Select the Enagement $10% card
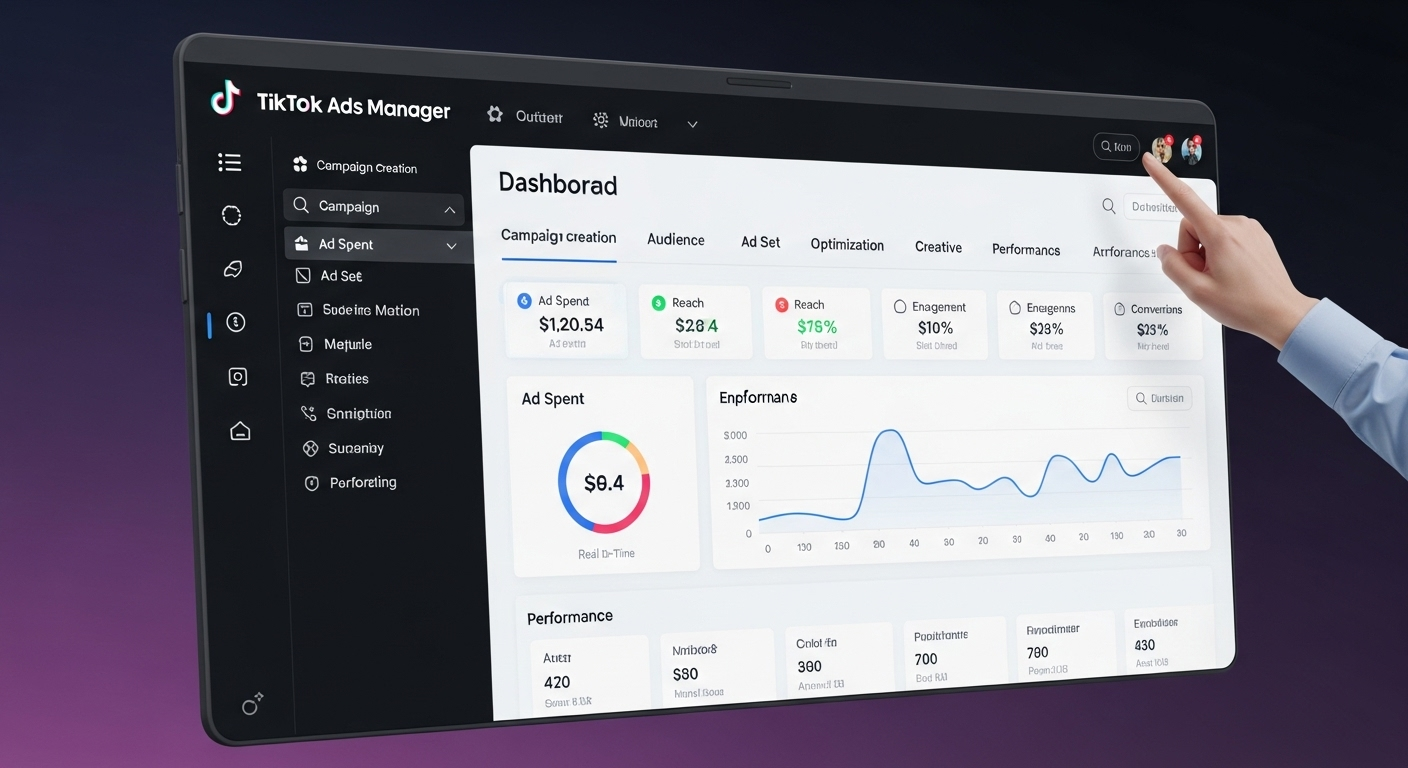Viewport: 1408px width, 768px height. tap(935, 325)
